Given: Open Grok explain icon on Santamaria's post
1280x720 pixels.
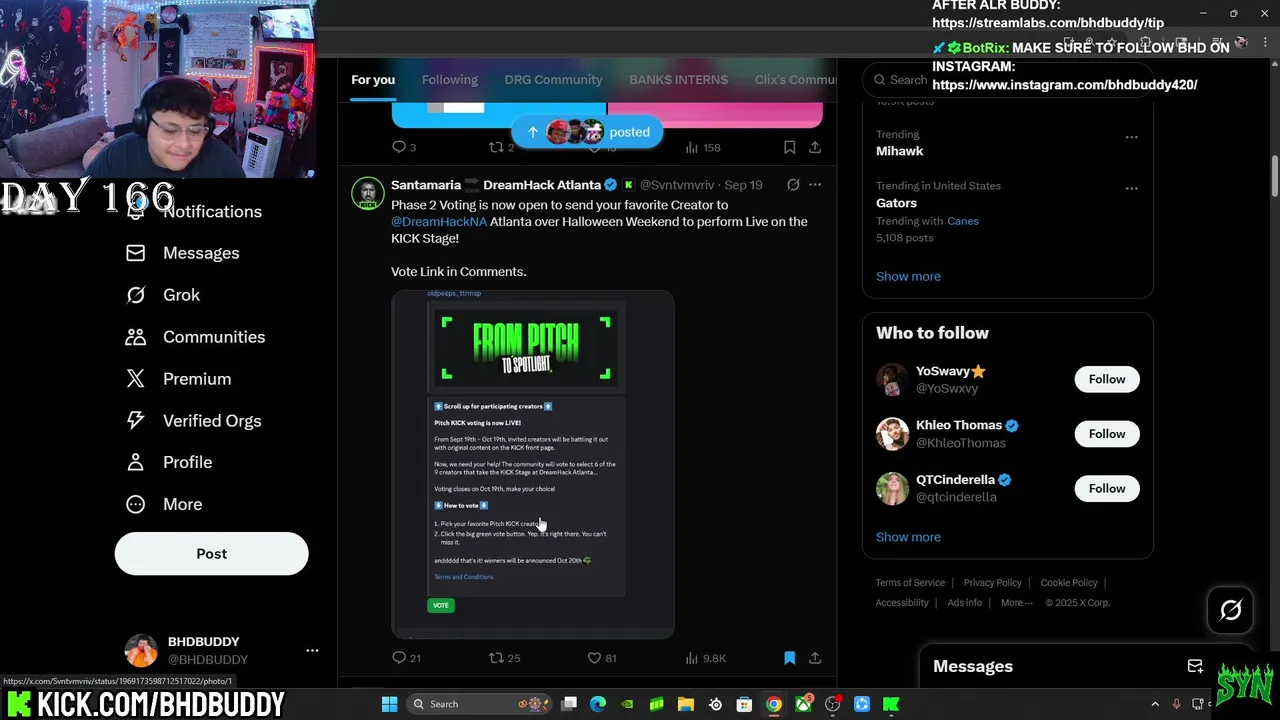Looking at the screenshot, I should pyautogui.click(x=793, y=185).
